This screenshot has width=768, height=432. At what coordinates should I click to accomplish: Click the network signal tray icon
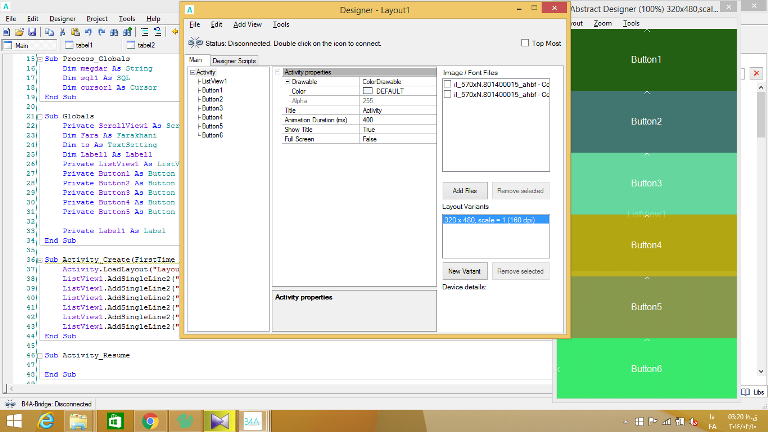click(667, 421)
